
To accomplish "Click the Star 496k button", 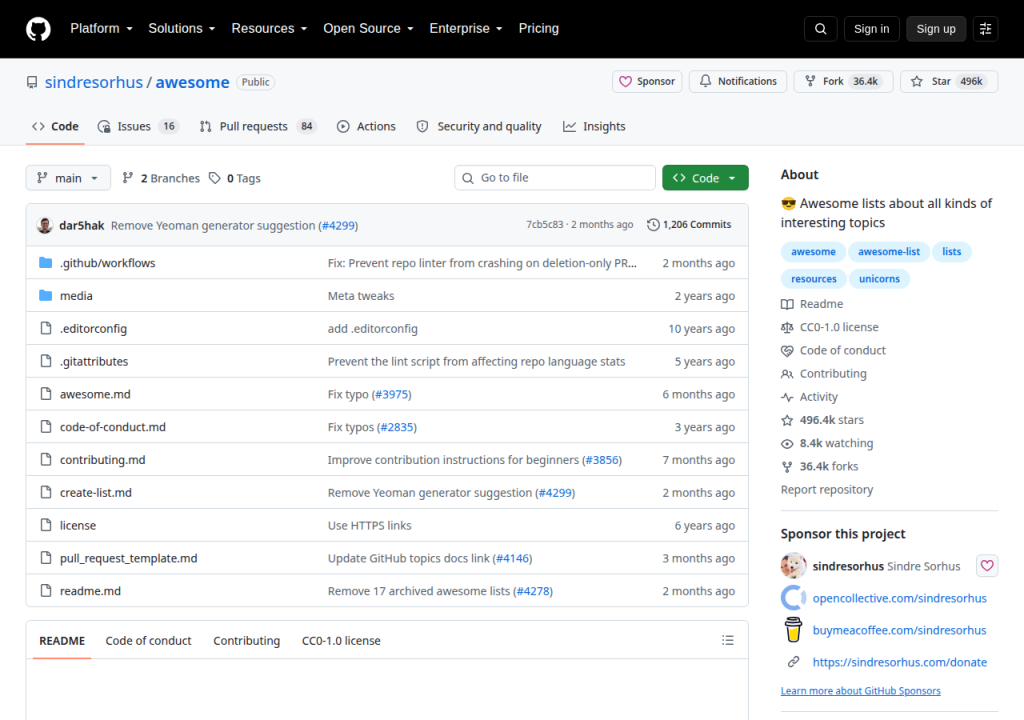I will 948,81.
